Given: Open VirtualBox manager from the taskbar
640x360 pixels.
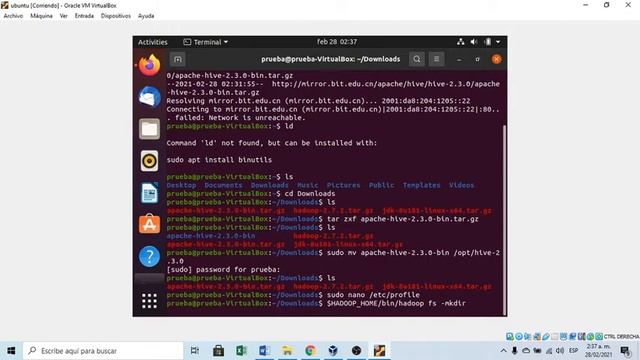Looking at the screenshot, I should click(x=333, y=351).
